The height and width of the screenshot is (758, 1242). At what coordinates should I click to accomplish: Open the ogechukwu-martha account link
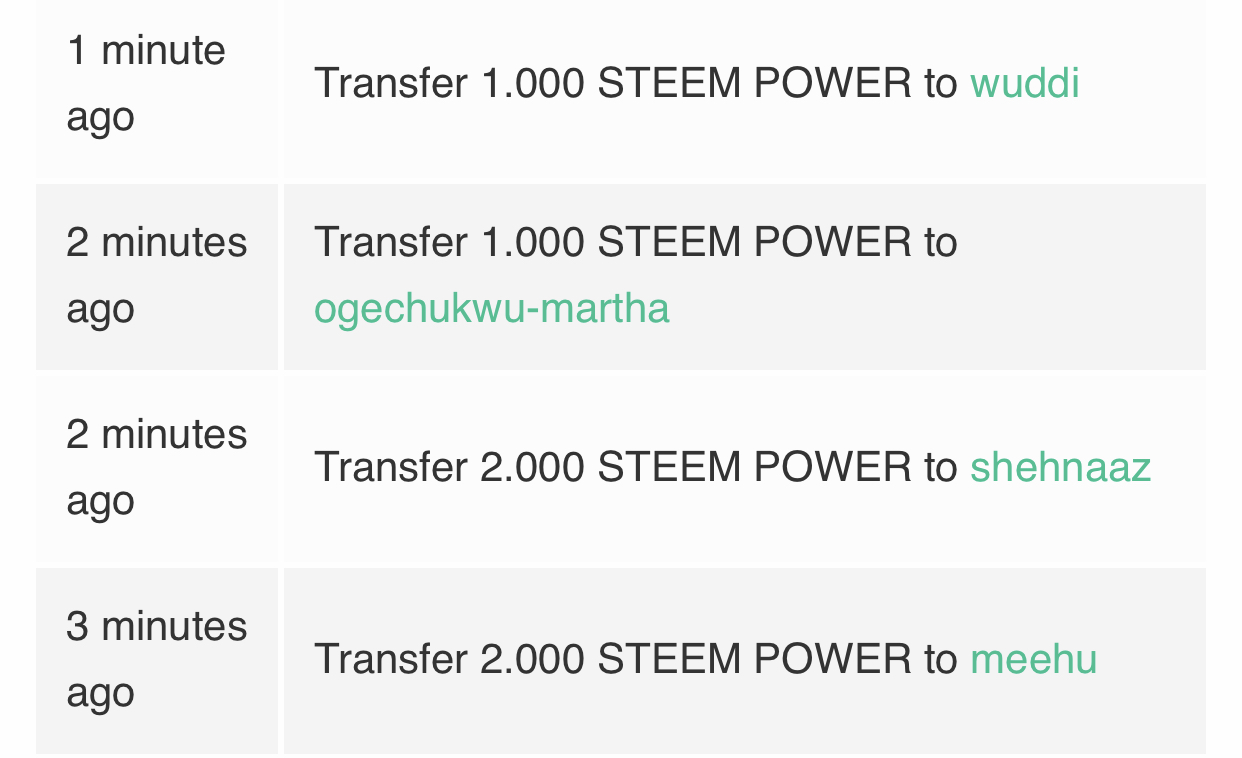click(x=491, y=308)
